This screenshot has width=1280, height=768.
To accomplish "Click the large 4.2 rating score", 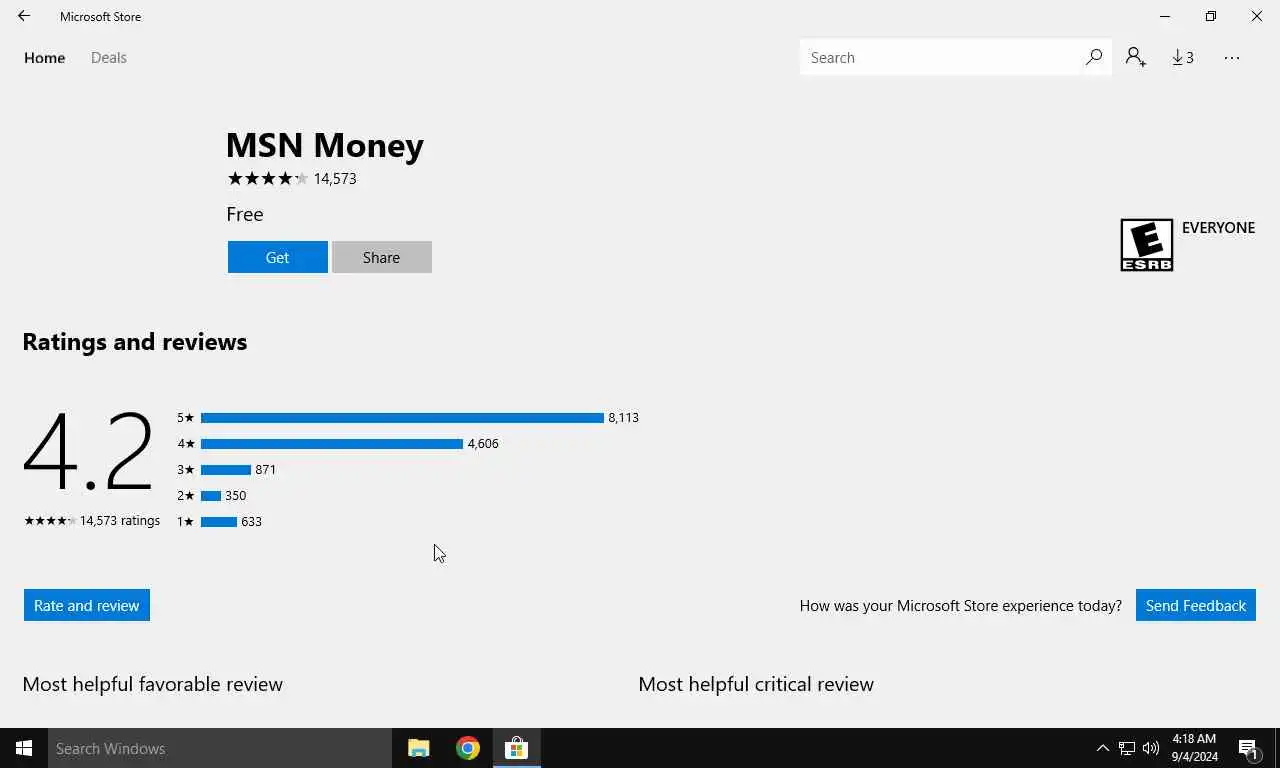I will point(88,452).
